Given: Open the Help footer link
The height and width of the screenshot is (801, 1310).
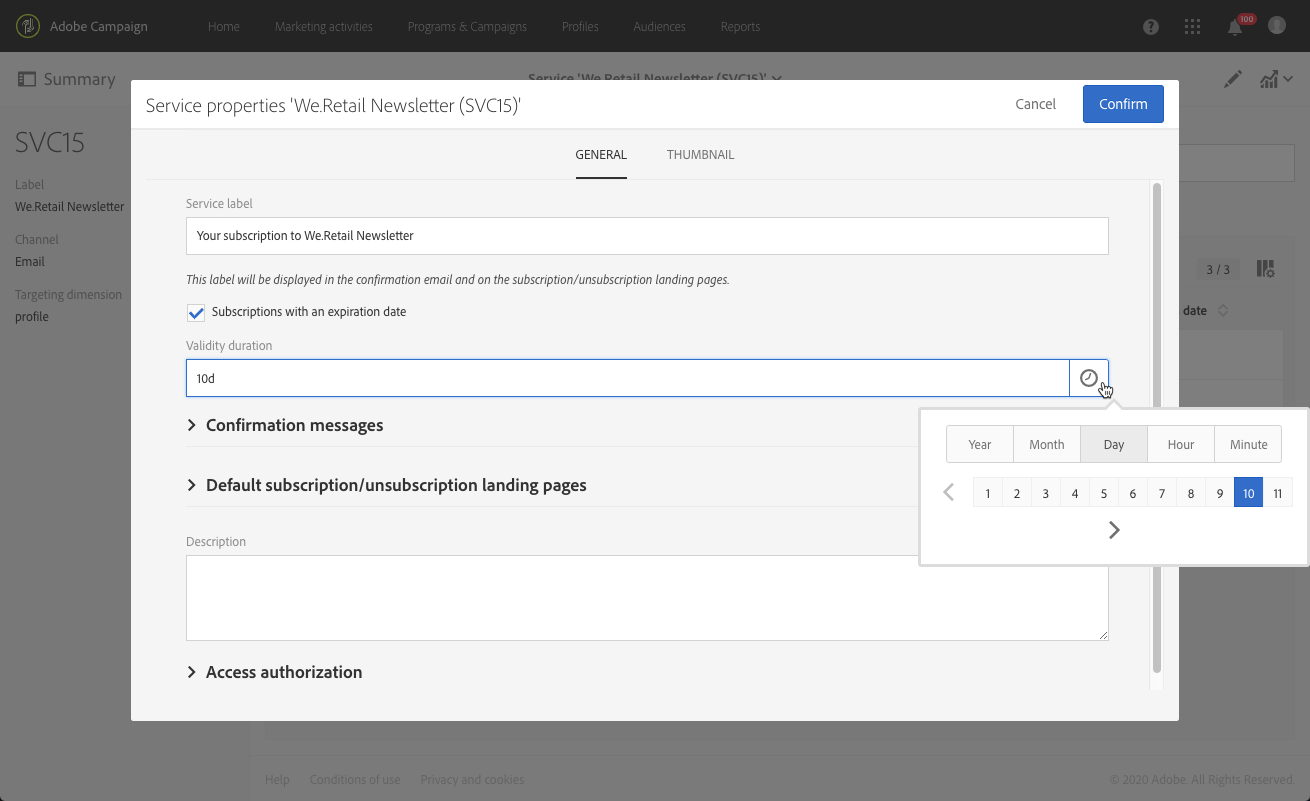Looking at the screenshot, I should pyautogui.click(x=277, y=780).
